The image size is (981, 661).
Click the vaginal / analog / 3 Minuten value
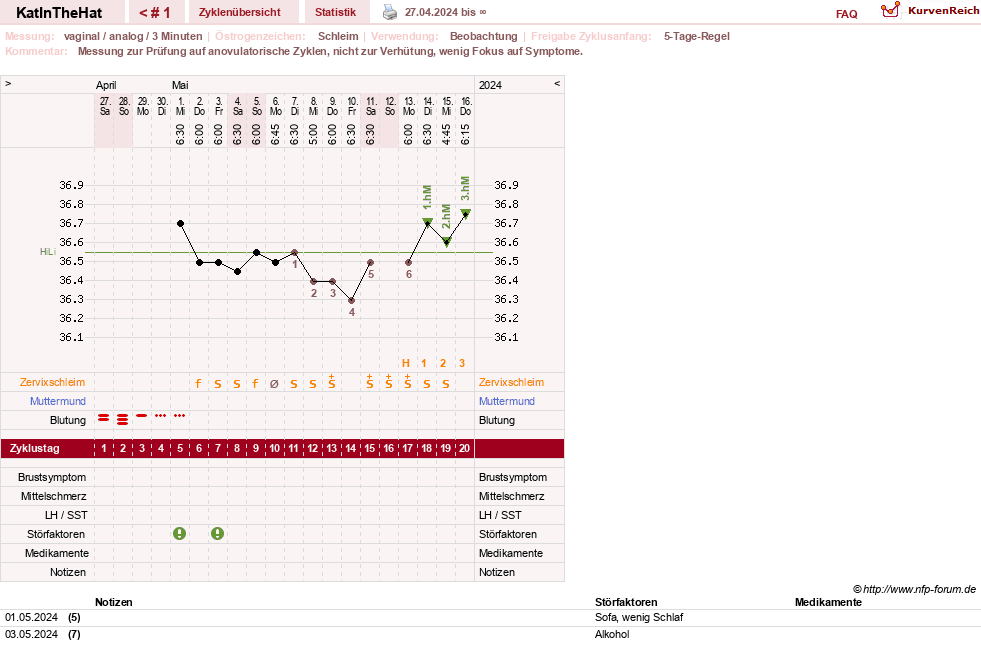[x=133, y=36]
